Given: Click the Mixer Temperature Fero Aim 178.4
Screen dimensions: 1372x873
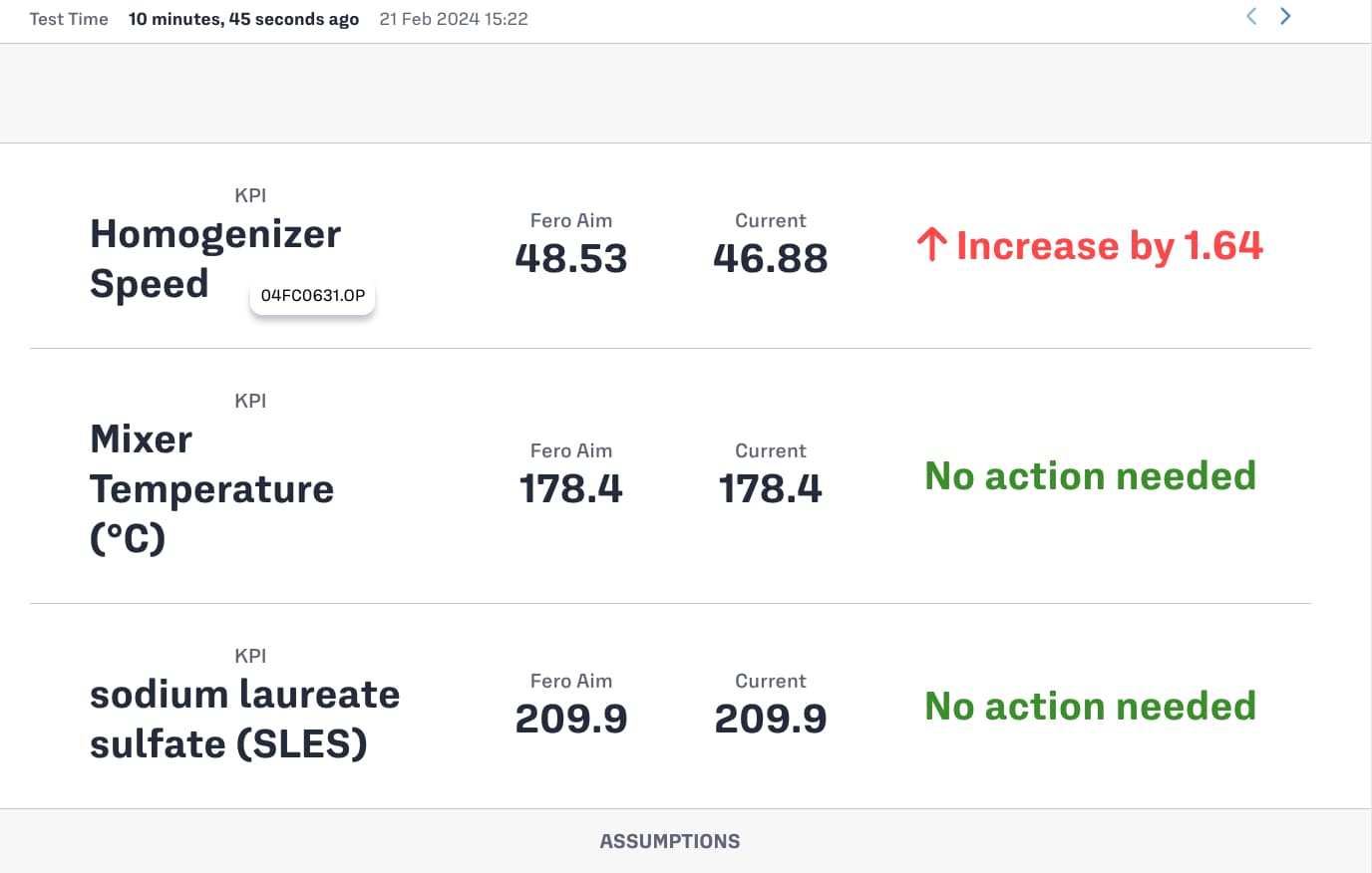Looking at the screenshot, I should click(571, 488).
